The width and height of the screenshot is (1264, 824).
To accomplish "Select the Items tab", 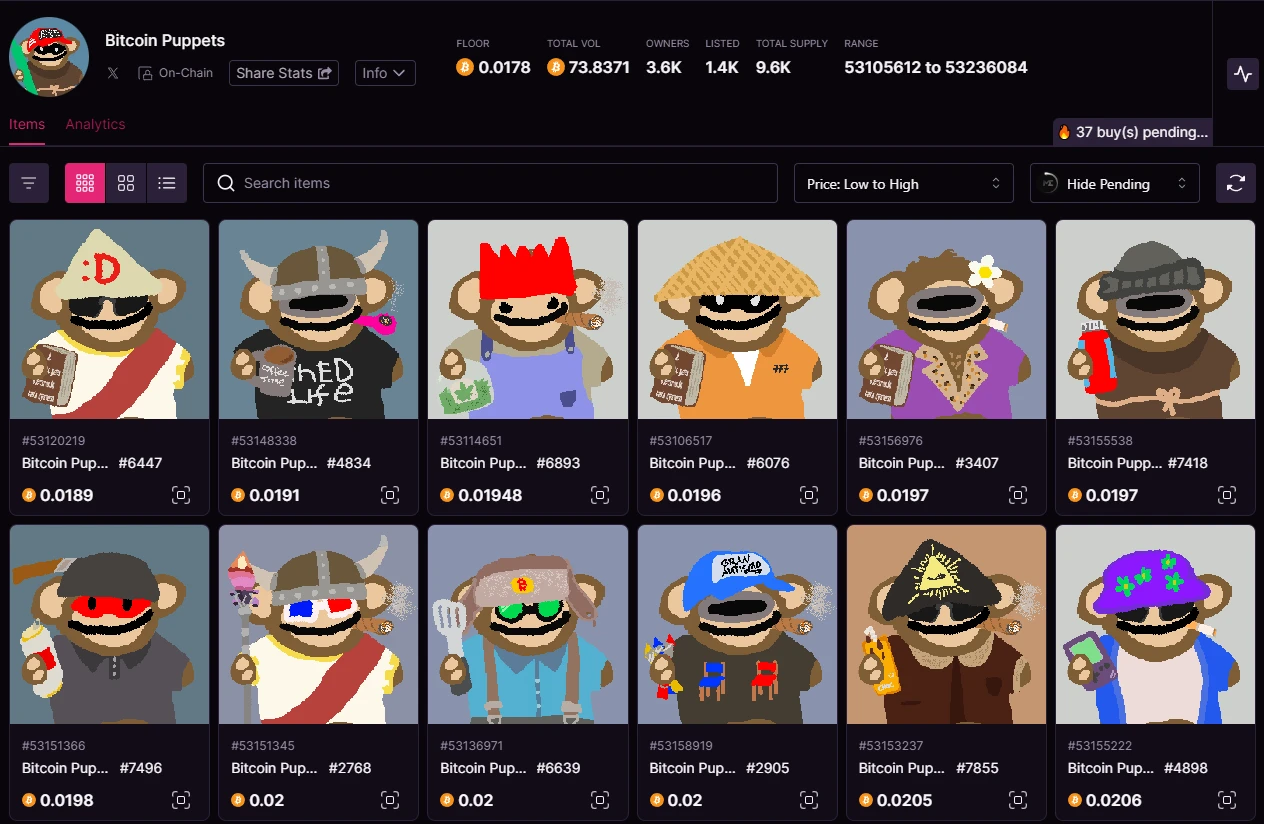I will point(27,124).
